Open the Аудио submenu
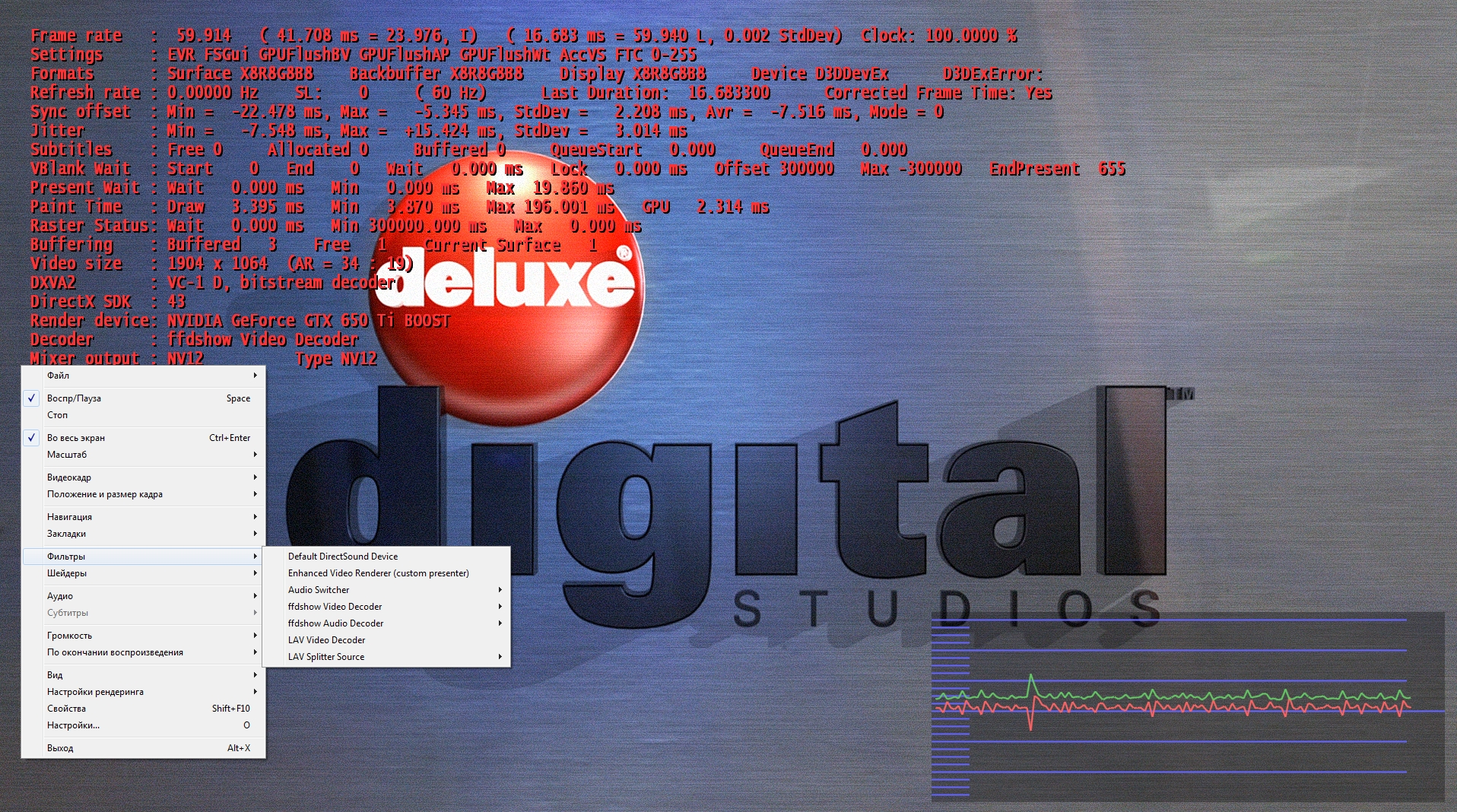Viewport: 1457px width, 812px height. coord(60,596)
